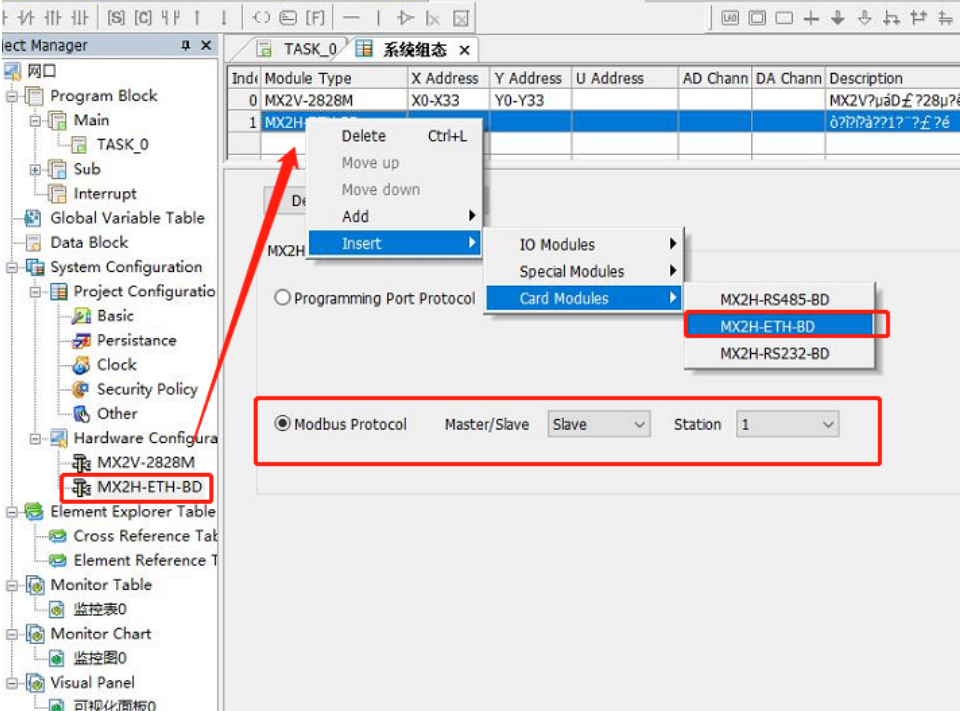This screenshot has width=960, height=711.
Task: Click the Security Policy icon in the tree
Action: [81, 390]
